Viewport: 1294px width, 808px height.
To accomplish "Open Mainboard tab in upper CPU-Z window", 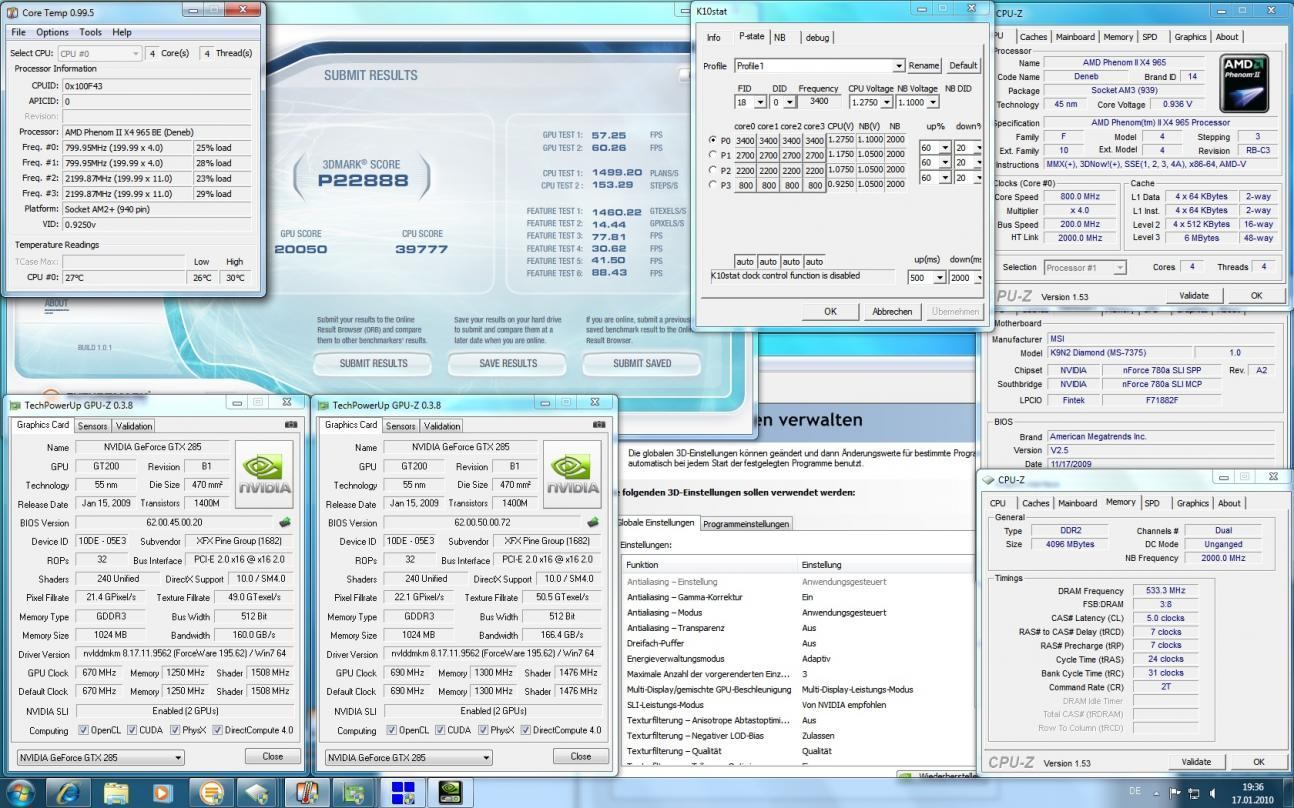I will pos(1075,37).
